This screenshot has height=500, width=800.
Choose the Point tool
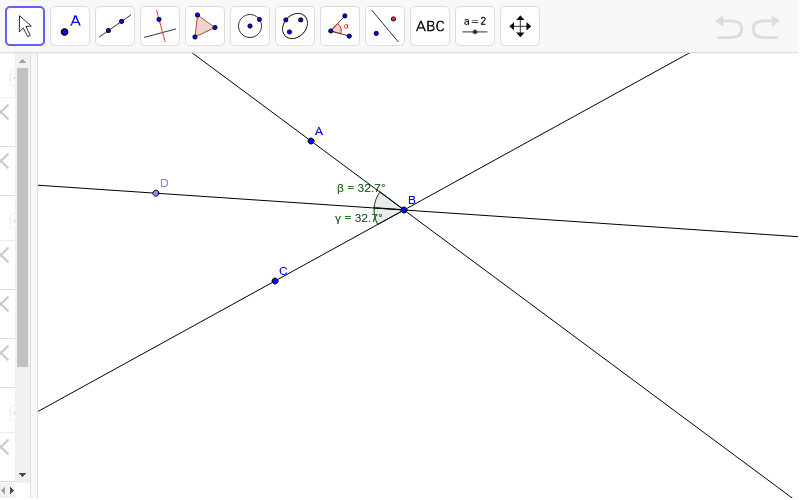click(x=70, y=26)
